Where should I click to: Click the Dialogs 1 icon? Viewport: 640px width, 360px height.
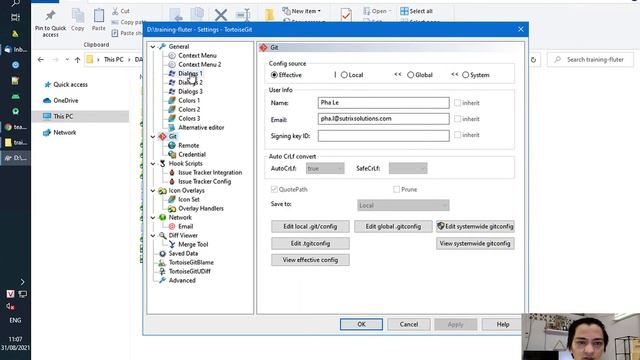172,73
